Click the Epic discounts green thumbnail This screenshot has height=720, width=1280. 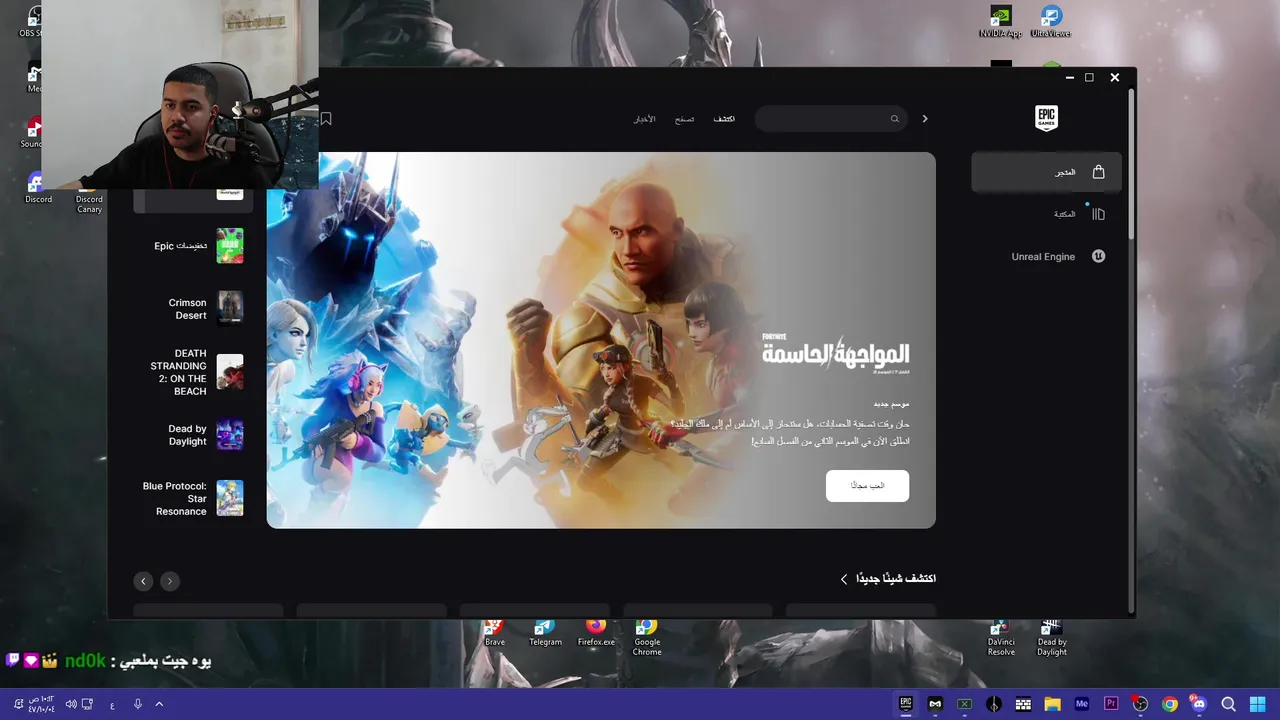pyautogui.click(x=230, y=246)
